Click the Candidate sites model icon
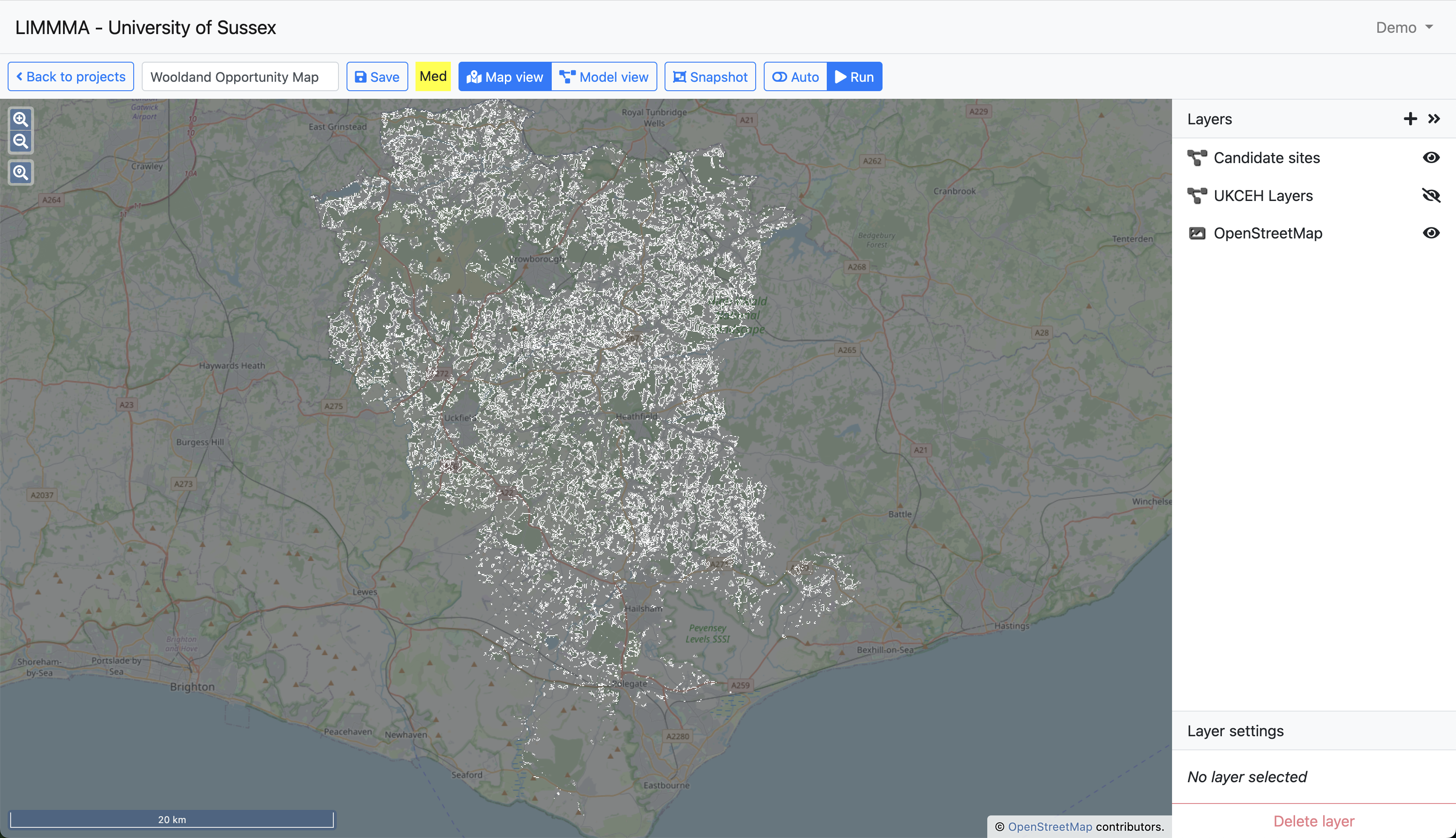This screenshot has width=1456, height=838. click(1197, 158)
